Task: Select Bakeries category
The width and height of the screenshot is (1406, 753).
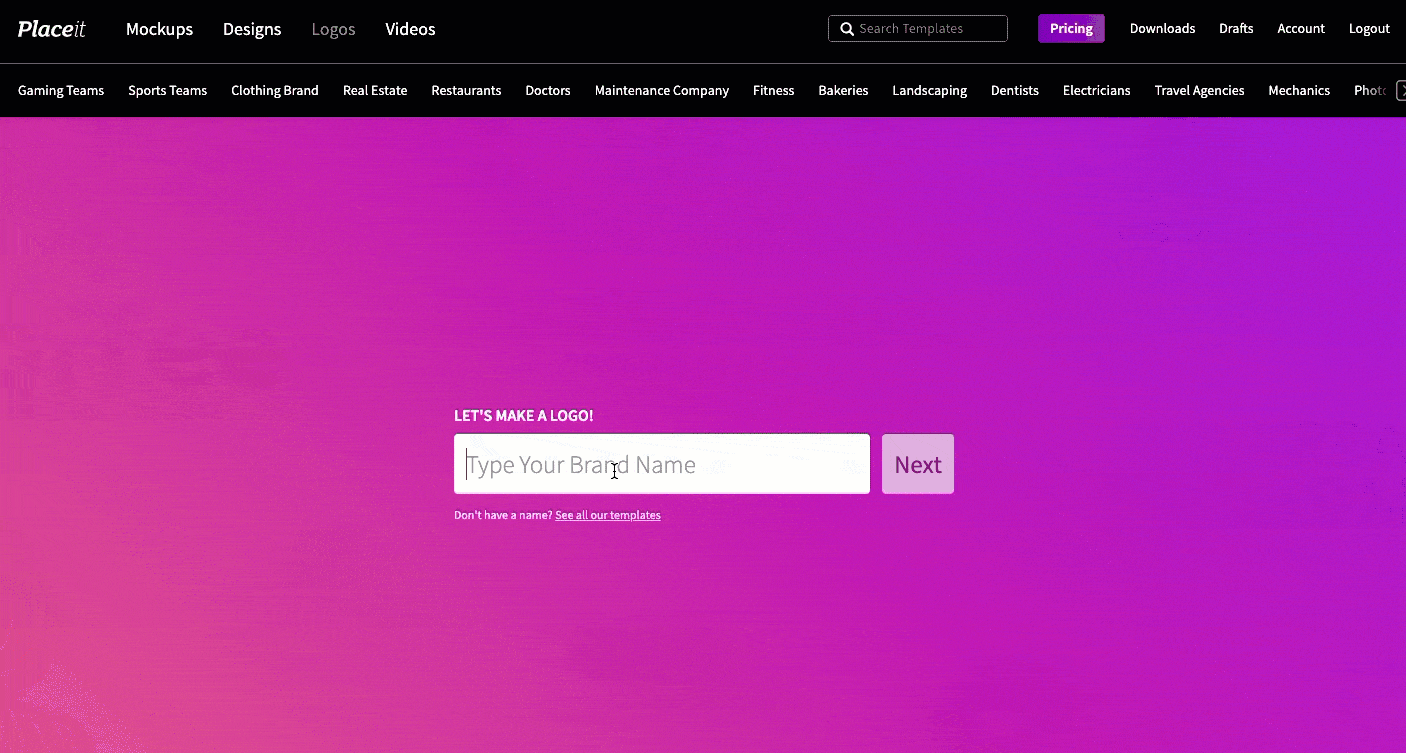Action: point(843,90)
